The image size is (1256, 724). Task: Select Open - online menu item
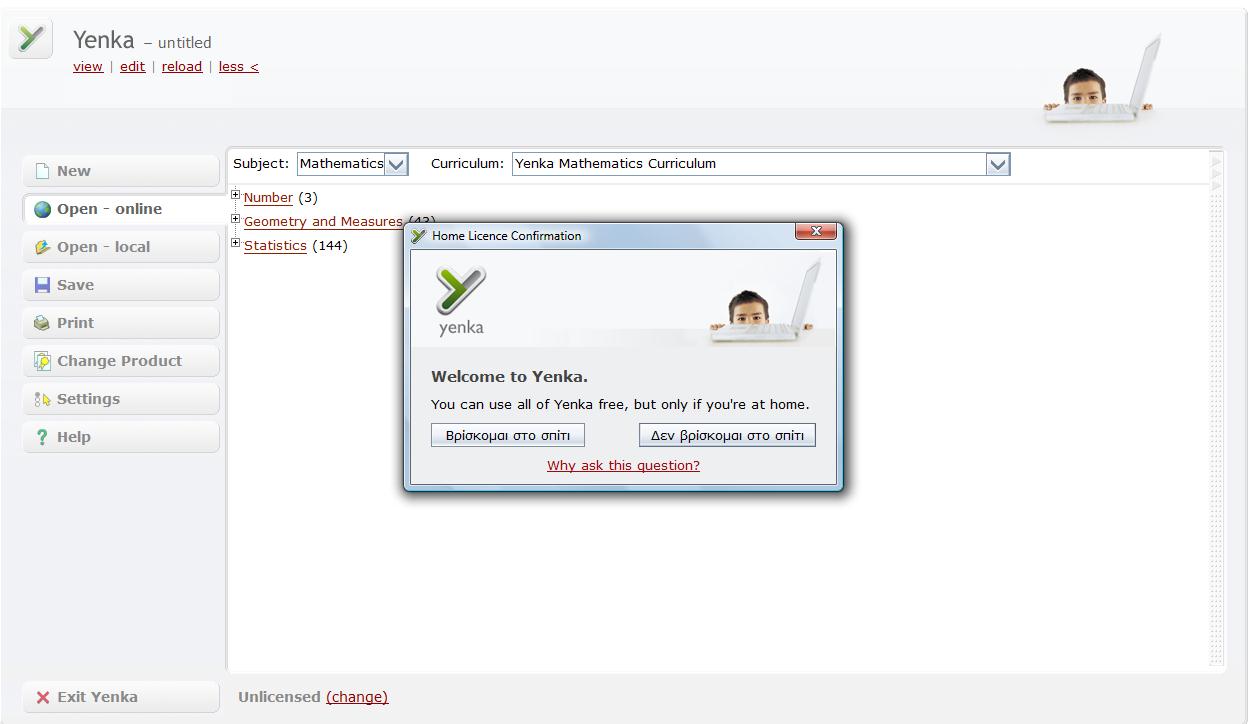tap(124, 209)
